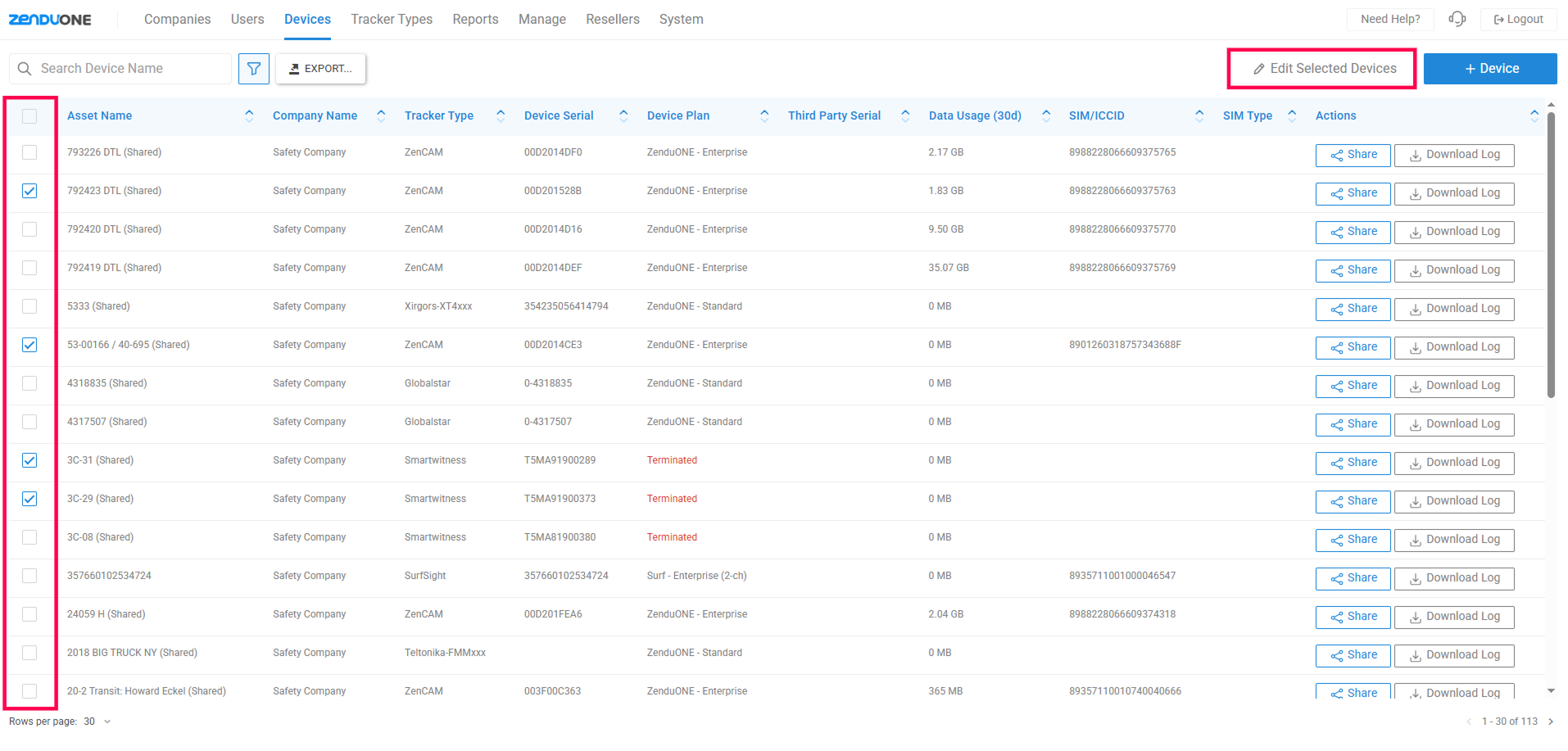Share the 3C-08 device
The width and height of the screenshot is (1568, 751).
point(1353,540)
